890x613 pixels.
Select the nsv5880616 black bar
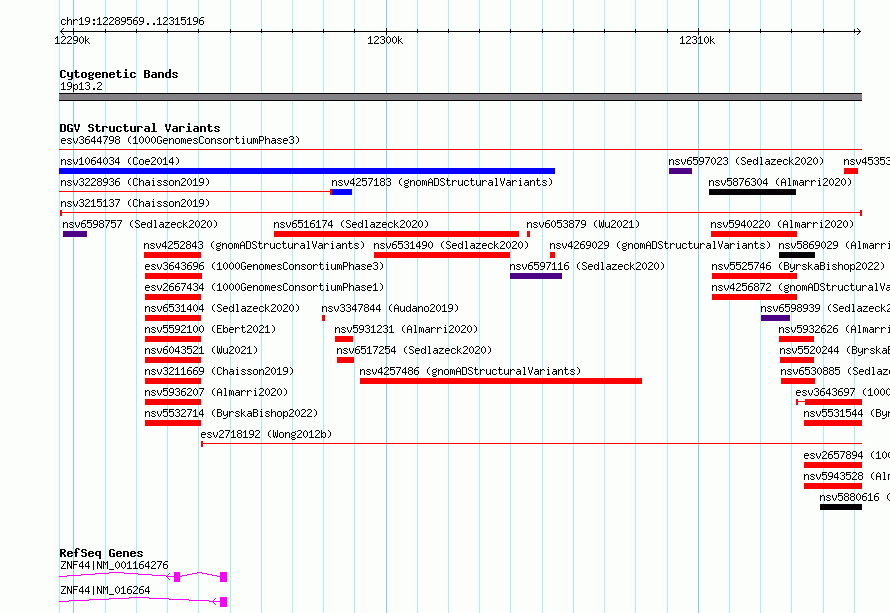(841, 507)
